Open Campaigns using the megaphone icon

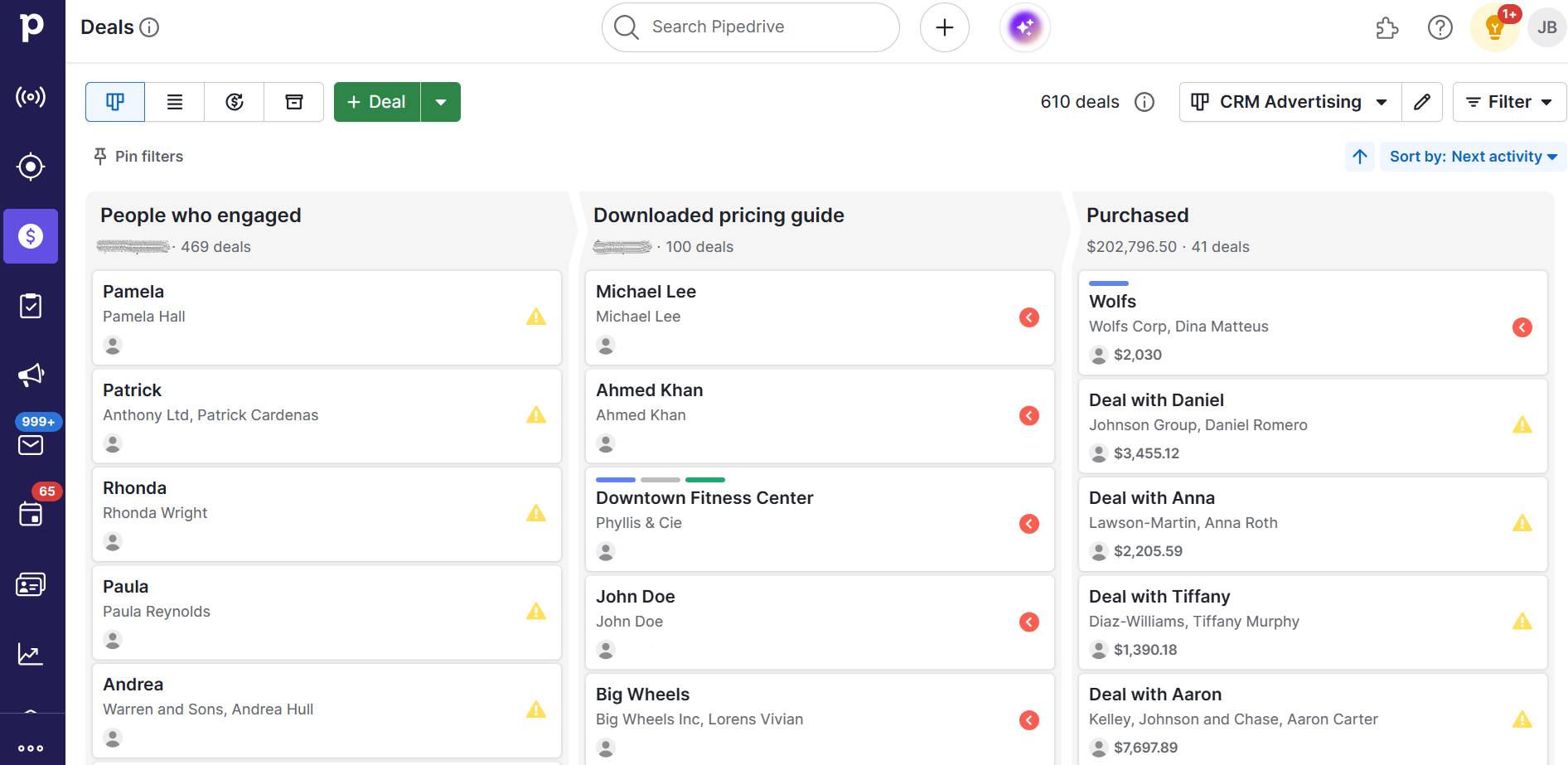[31, 373]
